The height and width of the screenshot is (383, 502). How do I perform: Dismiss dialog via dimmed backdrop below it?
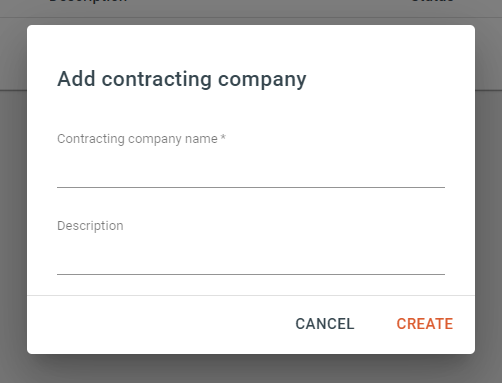tap(251, 369)
